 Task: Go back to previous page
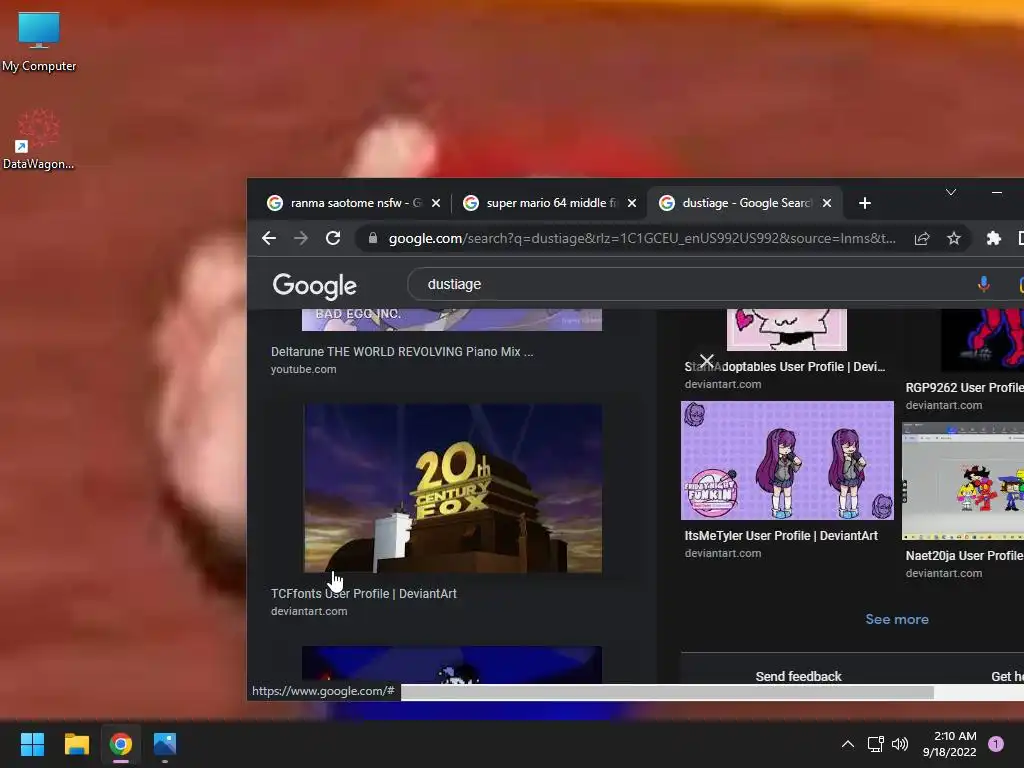click(268, 238)
